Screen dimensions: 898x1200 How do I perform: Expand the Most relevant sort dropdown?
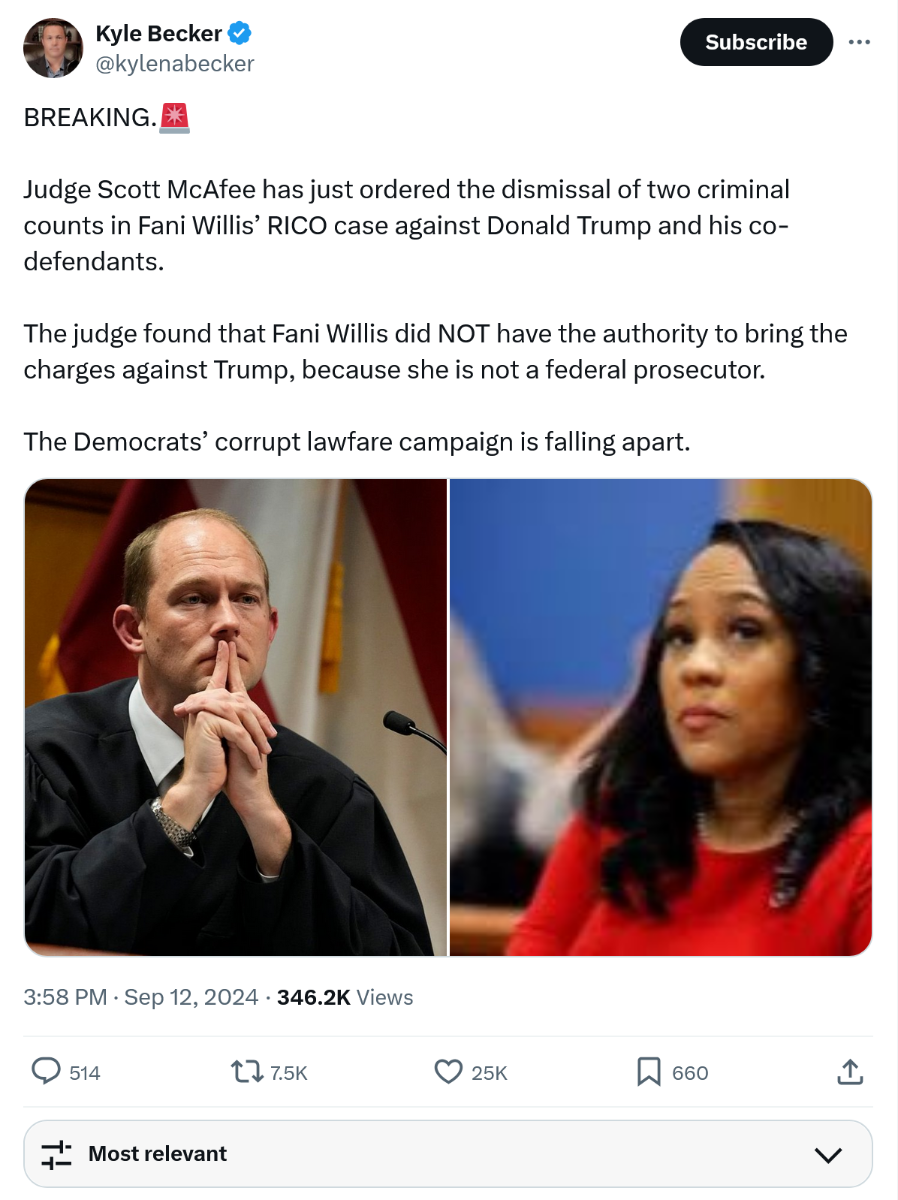pyautogui.click(x=448, y=1154)
